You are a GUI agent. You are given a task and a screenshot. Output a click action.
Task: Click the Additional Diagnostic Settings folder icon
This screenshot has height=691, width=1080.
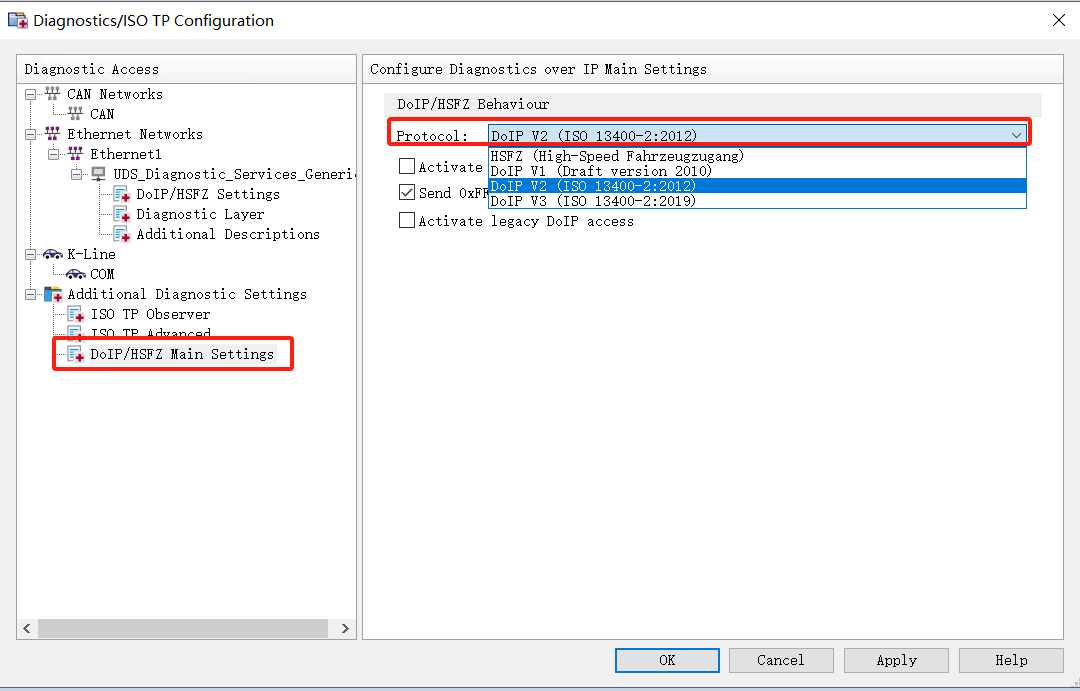click(x=52, y=294)
